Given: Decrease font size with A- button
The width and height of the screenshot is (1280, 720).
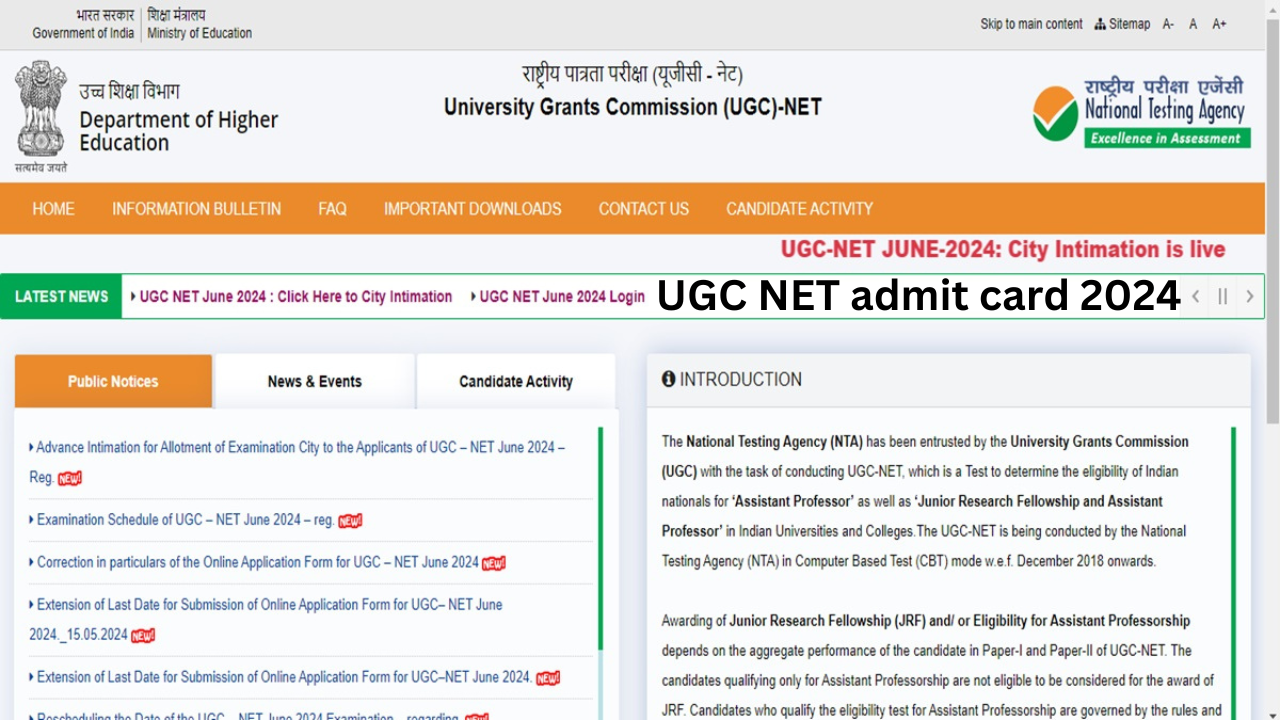Looking at the screenshot, I should 1168,24.
